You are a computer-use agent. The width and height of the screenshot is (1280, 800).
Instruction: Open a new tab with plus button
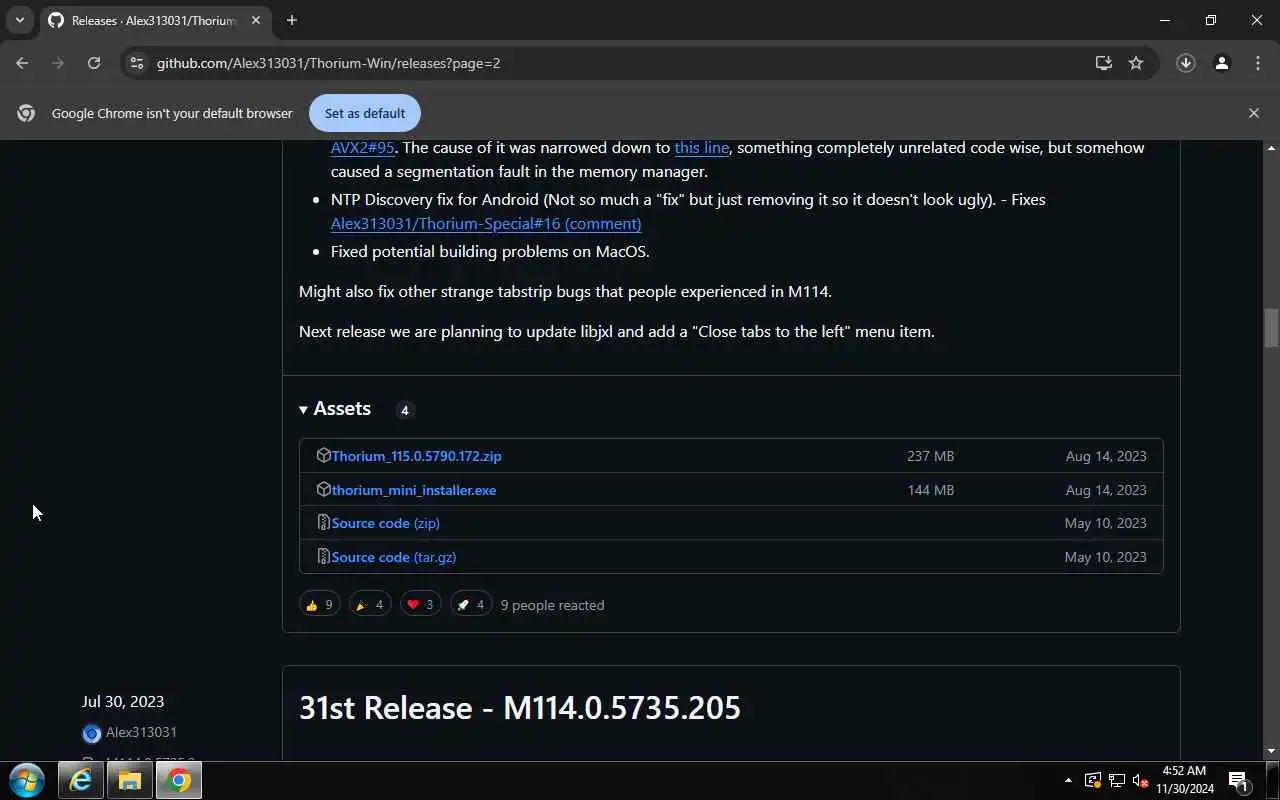click(291, 20)
